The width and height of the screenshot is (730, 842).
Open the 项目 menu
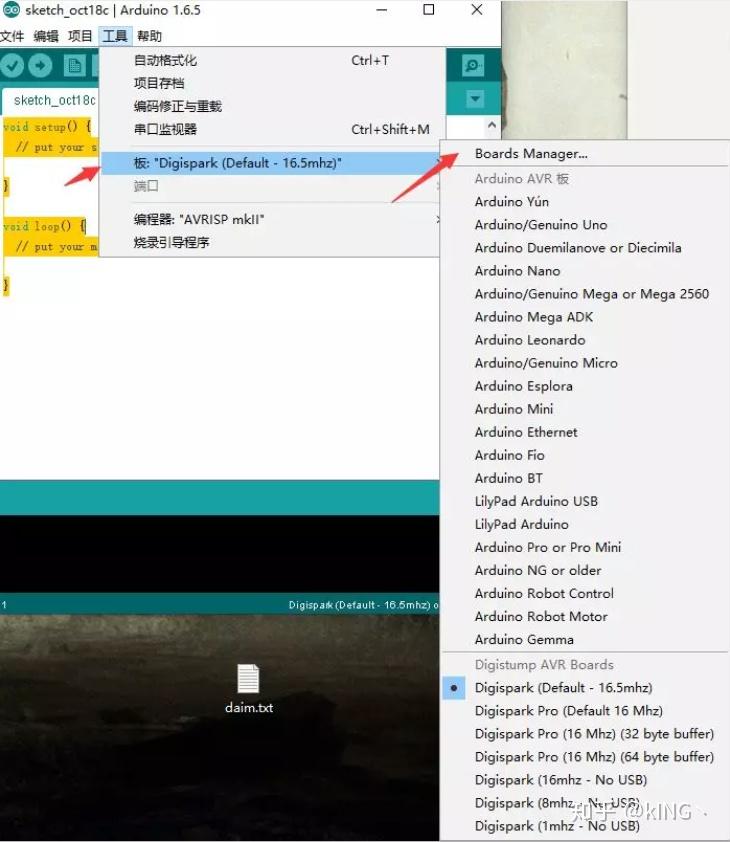click(x=80, y=36)
